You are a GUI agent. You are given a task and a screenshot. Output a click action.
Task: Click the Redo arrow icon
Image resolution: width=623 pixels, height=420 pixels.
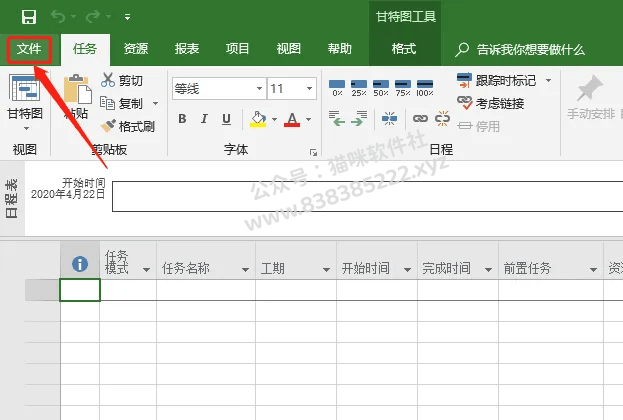click(x=93, y=17)
